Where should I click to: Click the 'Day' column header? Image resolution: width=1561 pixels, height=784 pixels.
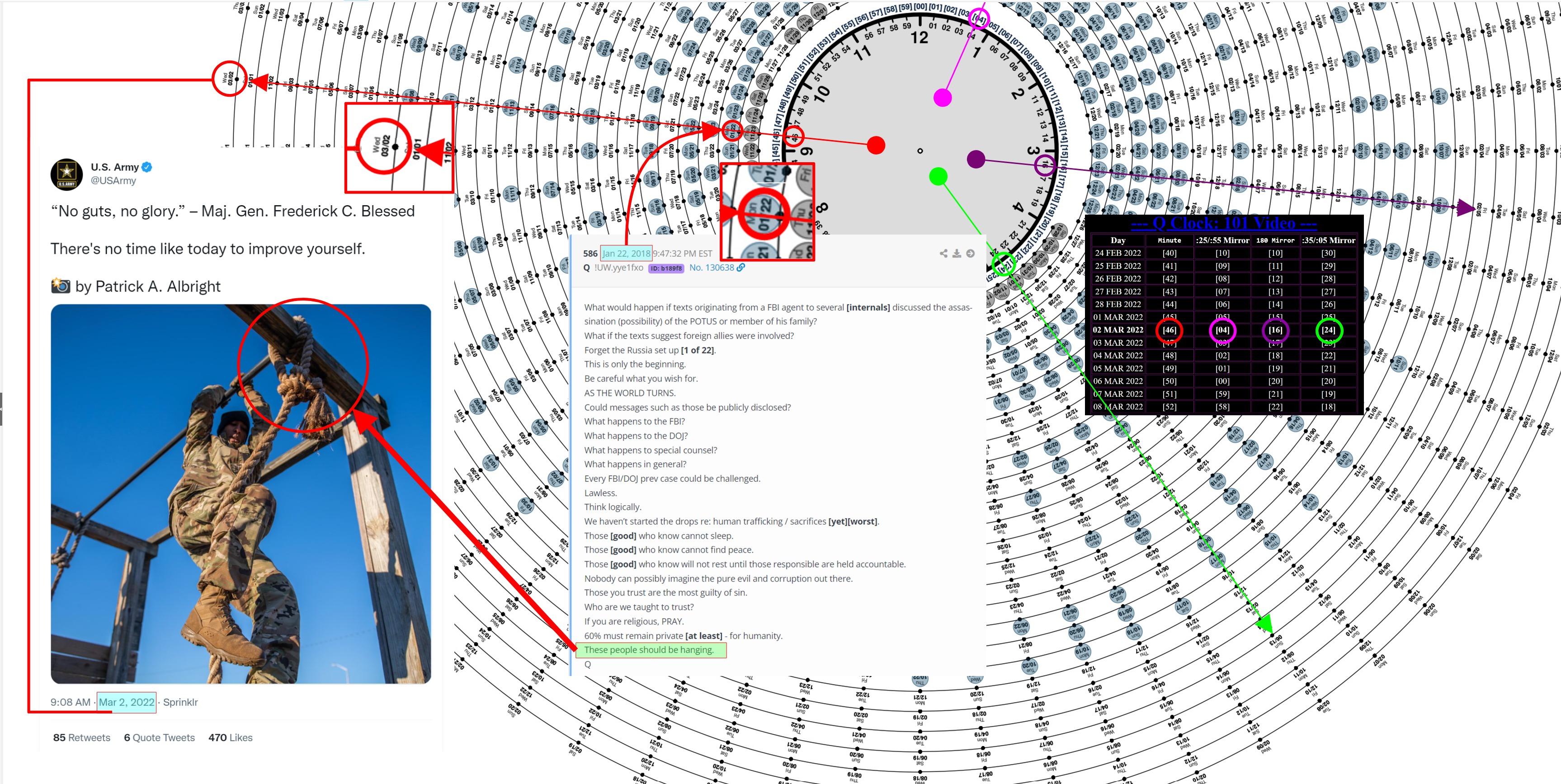coord(1118,240)
